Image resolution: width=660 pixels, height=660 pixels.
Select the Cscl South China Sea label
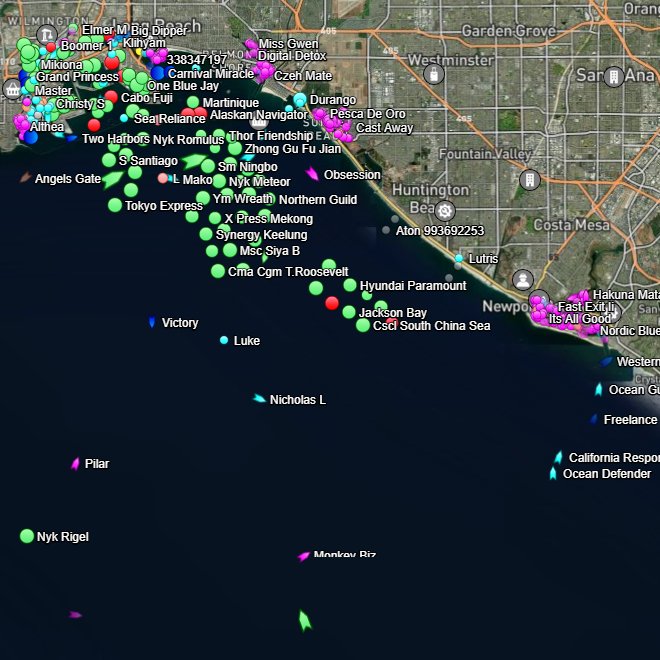(x=431, y=326)
